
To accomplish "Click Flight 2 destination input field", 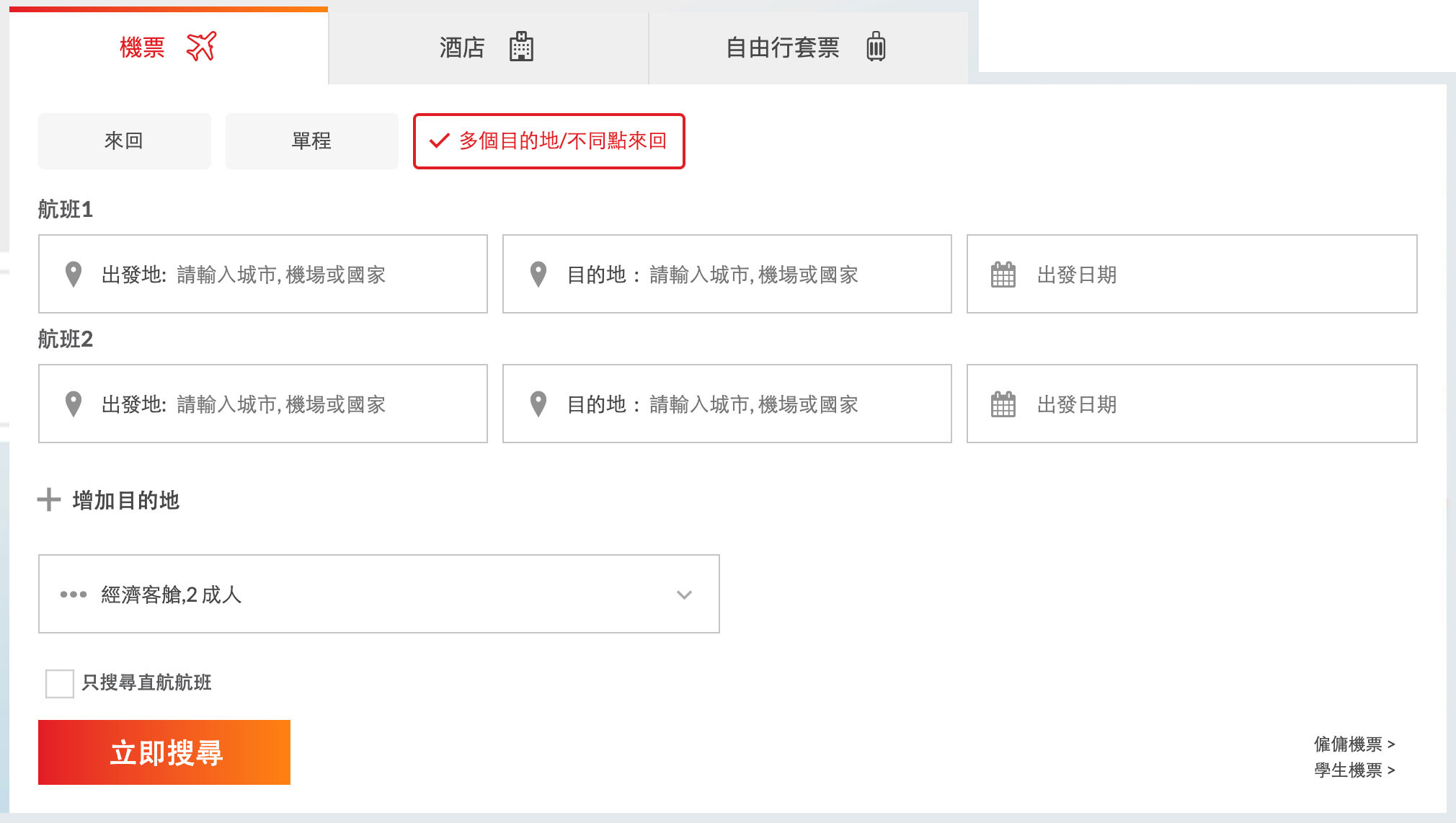I will click(x=753, y=404).
